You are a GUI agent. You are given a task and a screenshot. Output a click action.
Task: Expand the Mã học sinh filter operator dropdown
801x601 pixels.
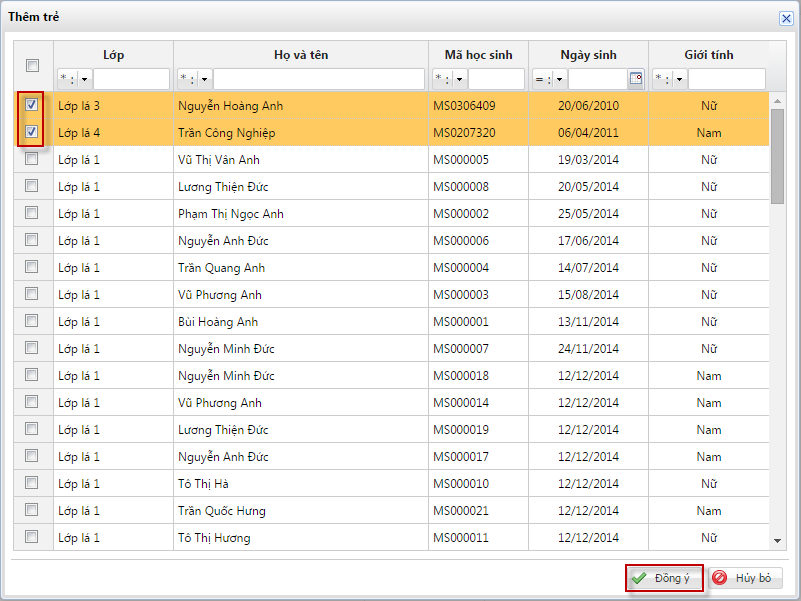pos(459,79)
